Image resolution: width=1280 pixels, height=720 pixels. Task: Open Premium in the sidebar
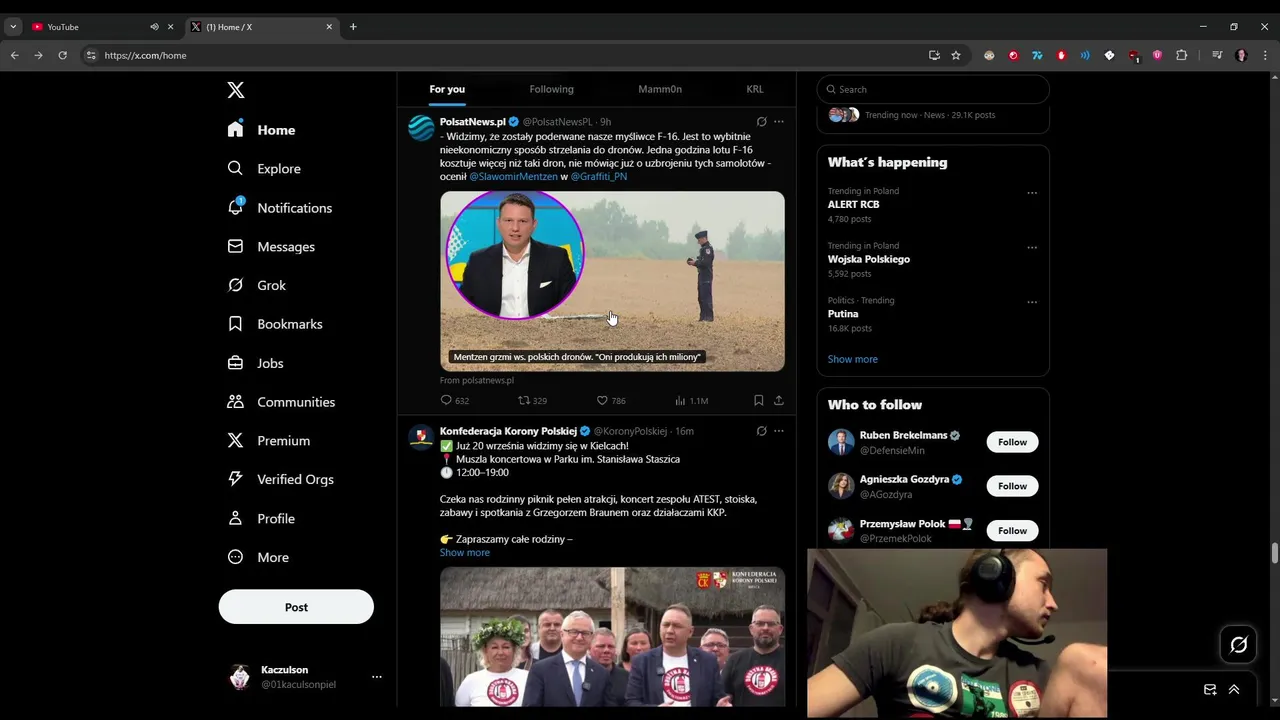click(268, 441)
